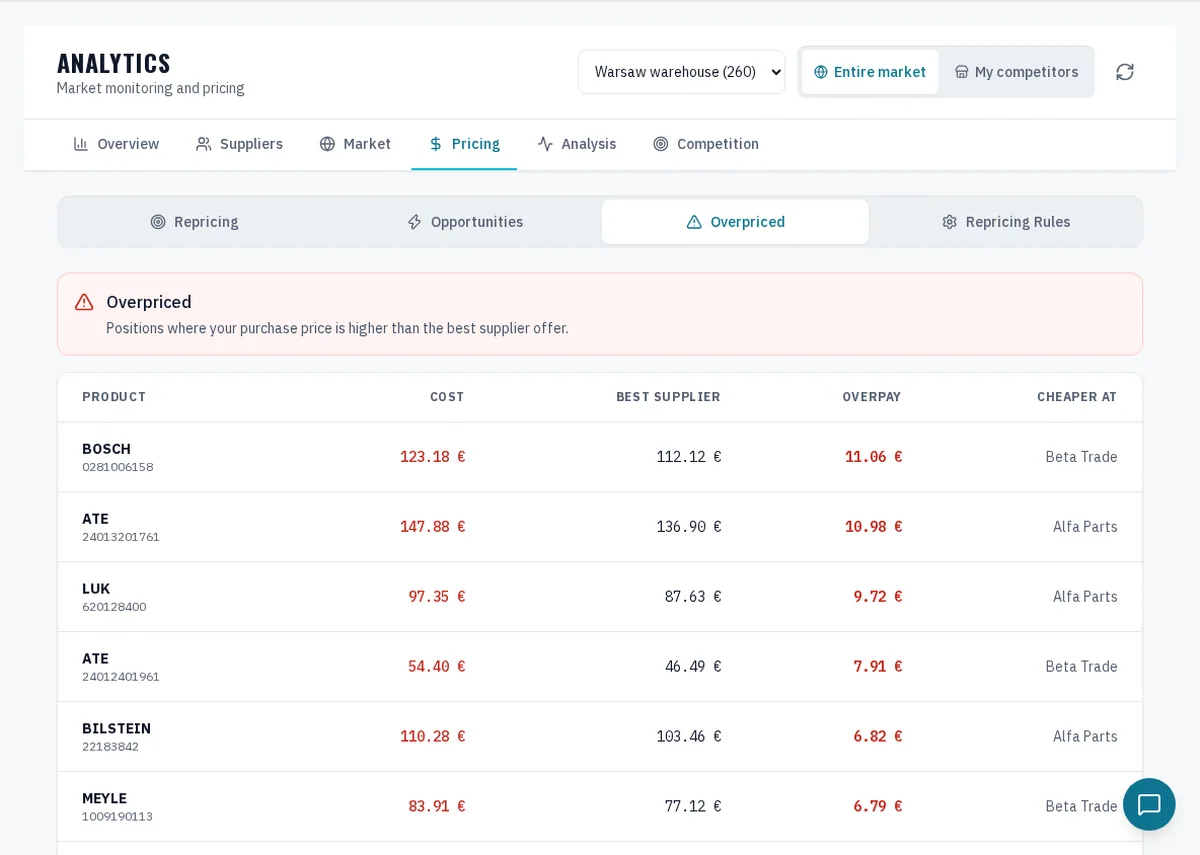Open the Warsaw warehouse (260) dropdown
Viewport: 1200px width, 855px height.
click(x=682, y=72)
